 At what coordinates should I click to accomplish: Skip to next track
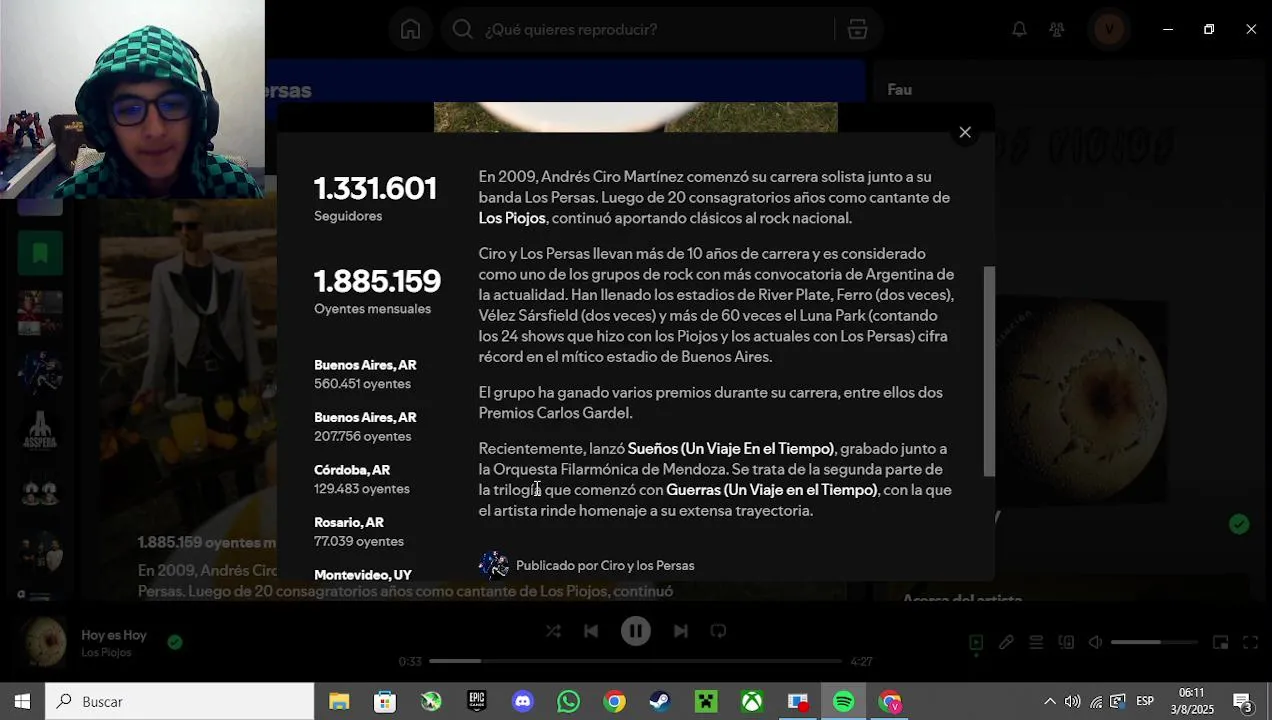pos(681,631)
